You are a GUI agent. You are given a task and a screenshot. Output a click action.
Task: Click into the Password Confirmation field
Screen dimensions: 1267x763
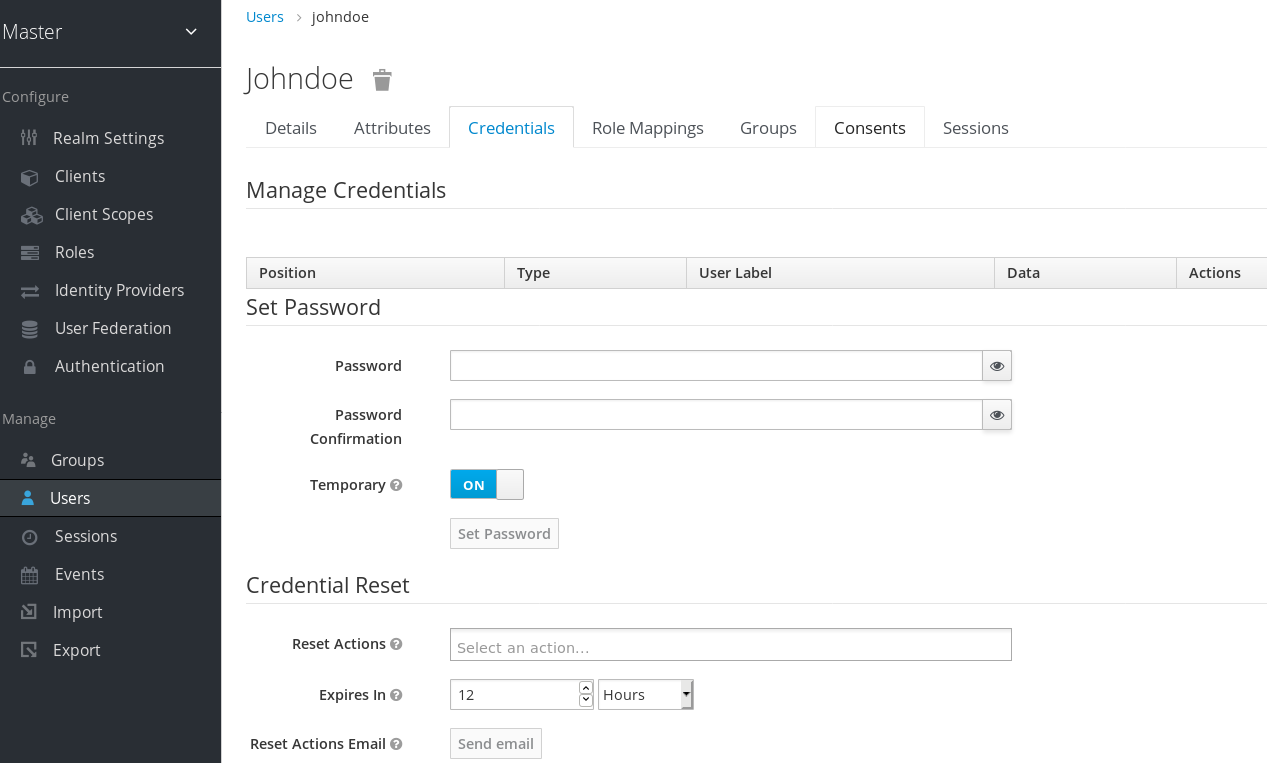716,415
